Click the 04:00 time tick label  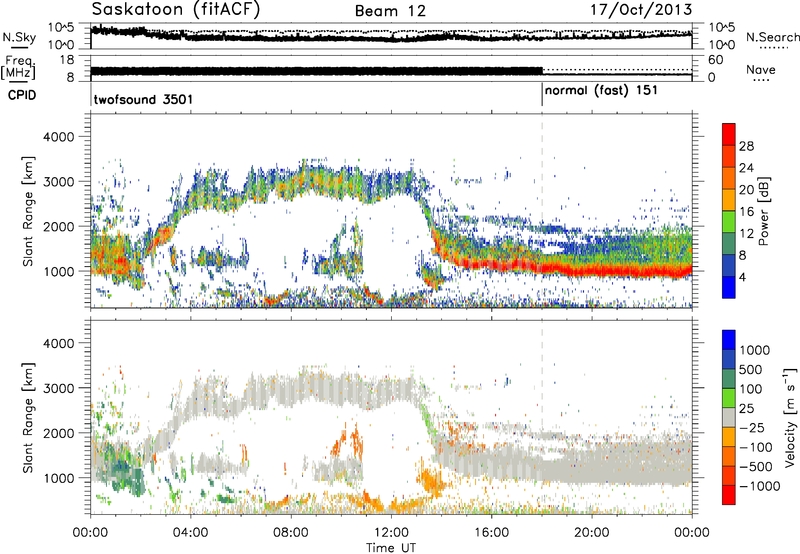click(x=190, y=533)
